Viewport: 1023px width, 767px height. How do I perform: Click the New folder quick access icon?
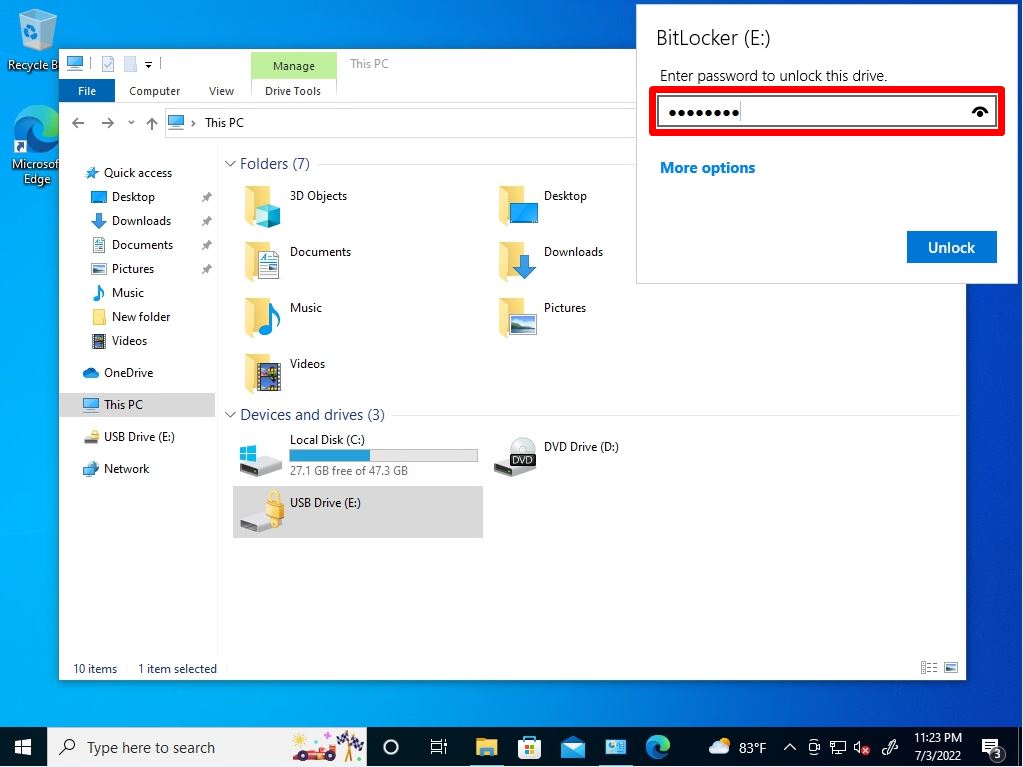(130, 64)
